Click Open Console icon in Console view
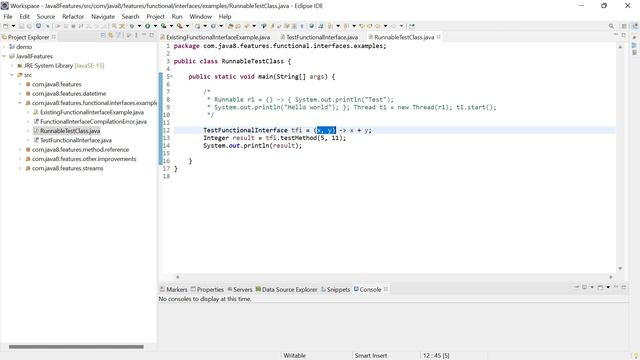Viewport: 640px width, 360px height. coord(600,287)
